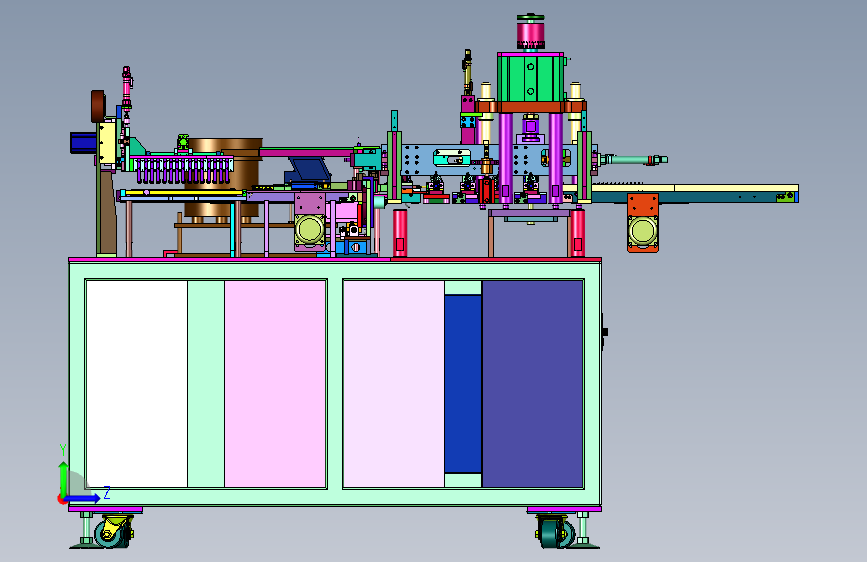The image size is (867, 562).
Task: Select the light blue horizontal mounting plate
Action: tap(487, 160)
